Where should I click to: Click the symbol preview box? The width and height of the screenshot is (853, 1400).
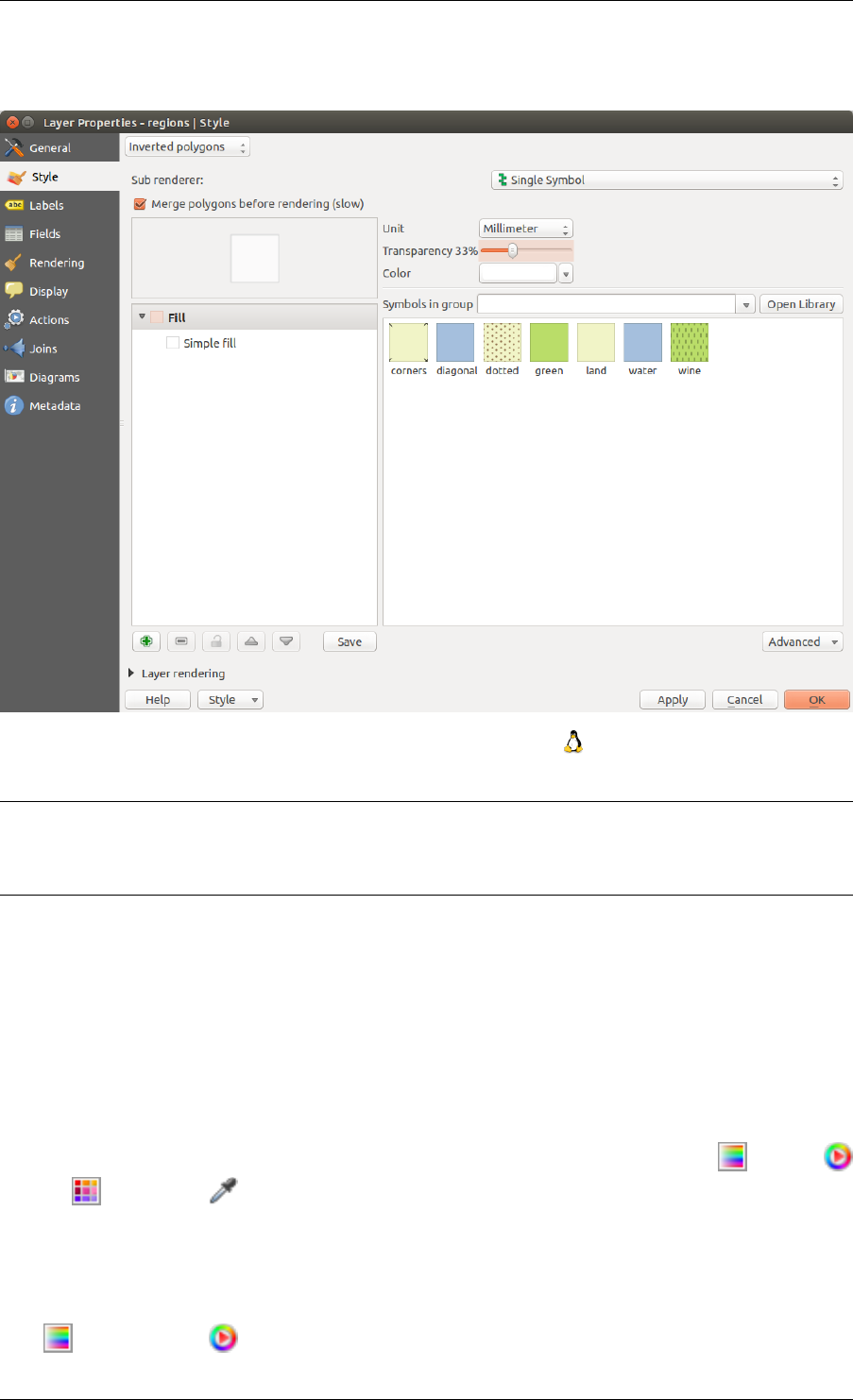point(255,259)
